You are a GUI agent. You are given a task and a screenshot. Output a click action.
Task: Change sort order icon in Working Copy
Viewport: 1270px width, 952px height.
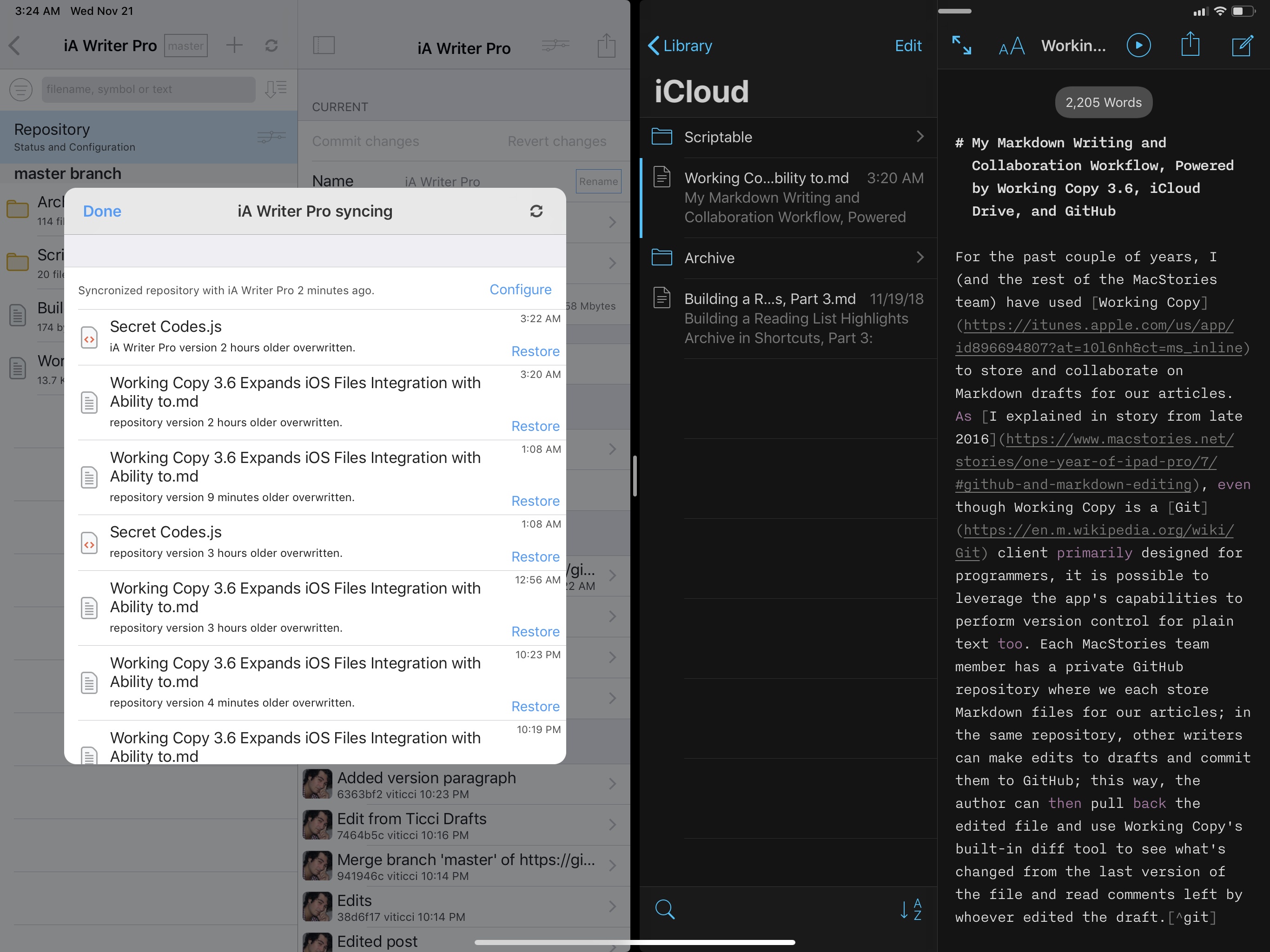point(276,89)
